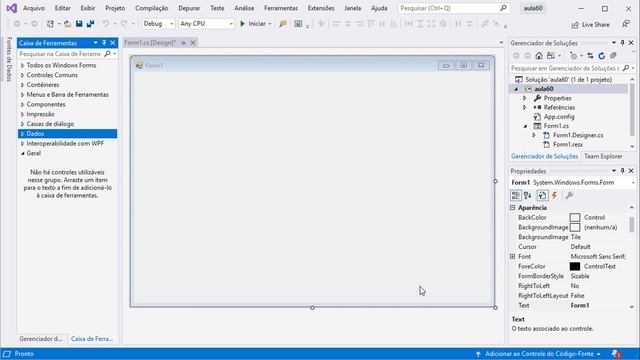
Task: Click Switch Views icon in Solution Explorer
Action: coord(551,56)
